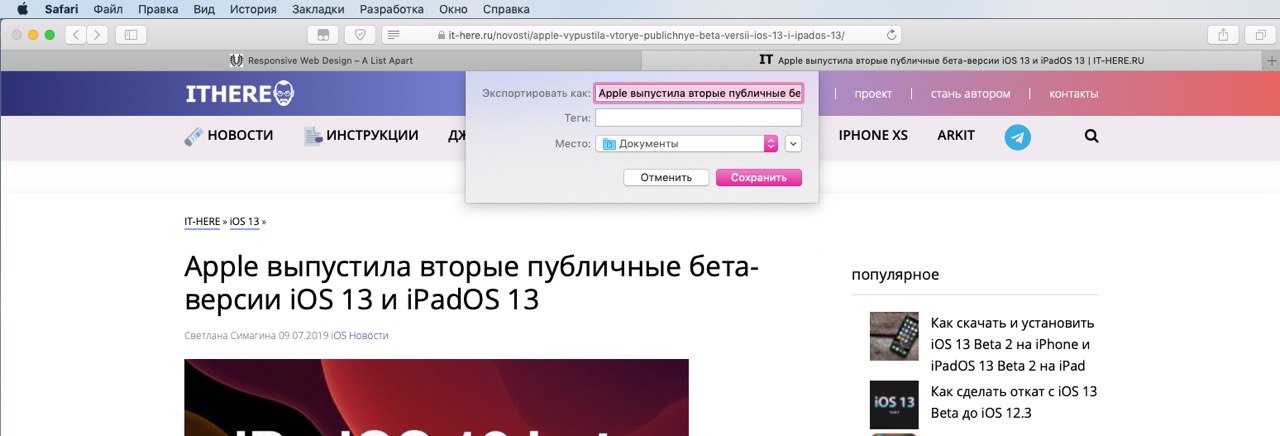Click the Safari back navigation arrow

pos(76,35)
